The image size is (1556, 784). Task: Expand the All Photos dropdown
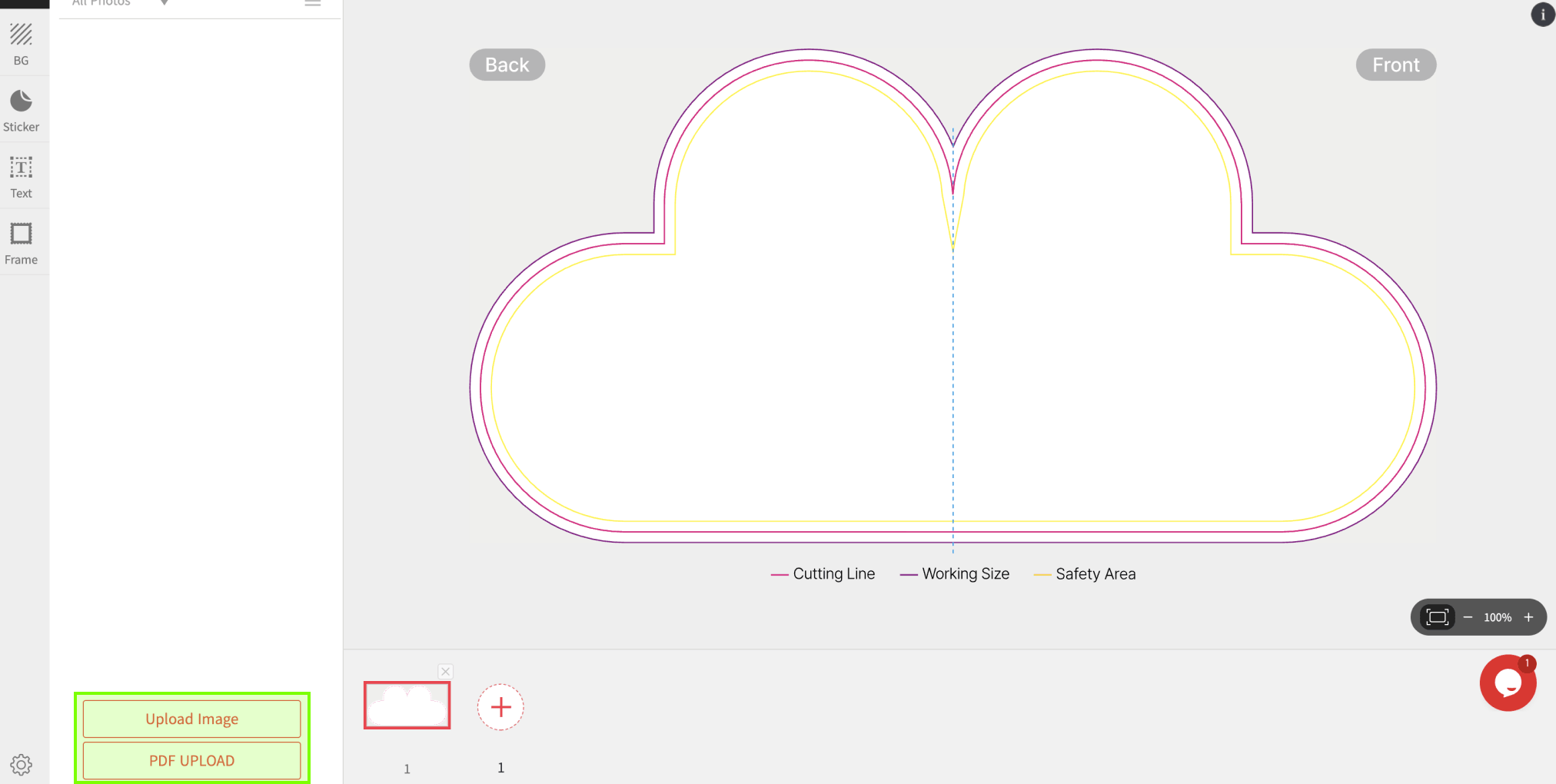tap(120, 3)
